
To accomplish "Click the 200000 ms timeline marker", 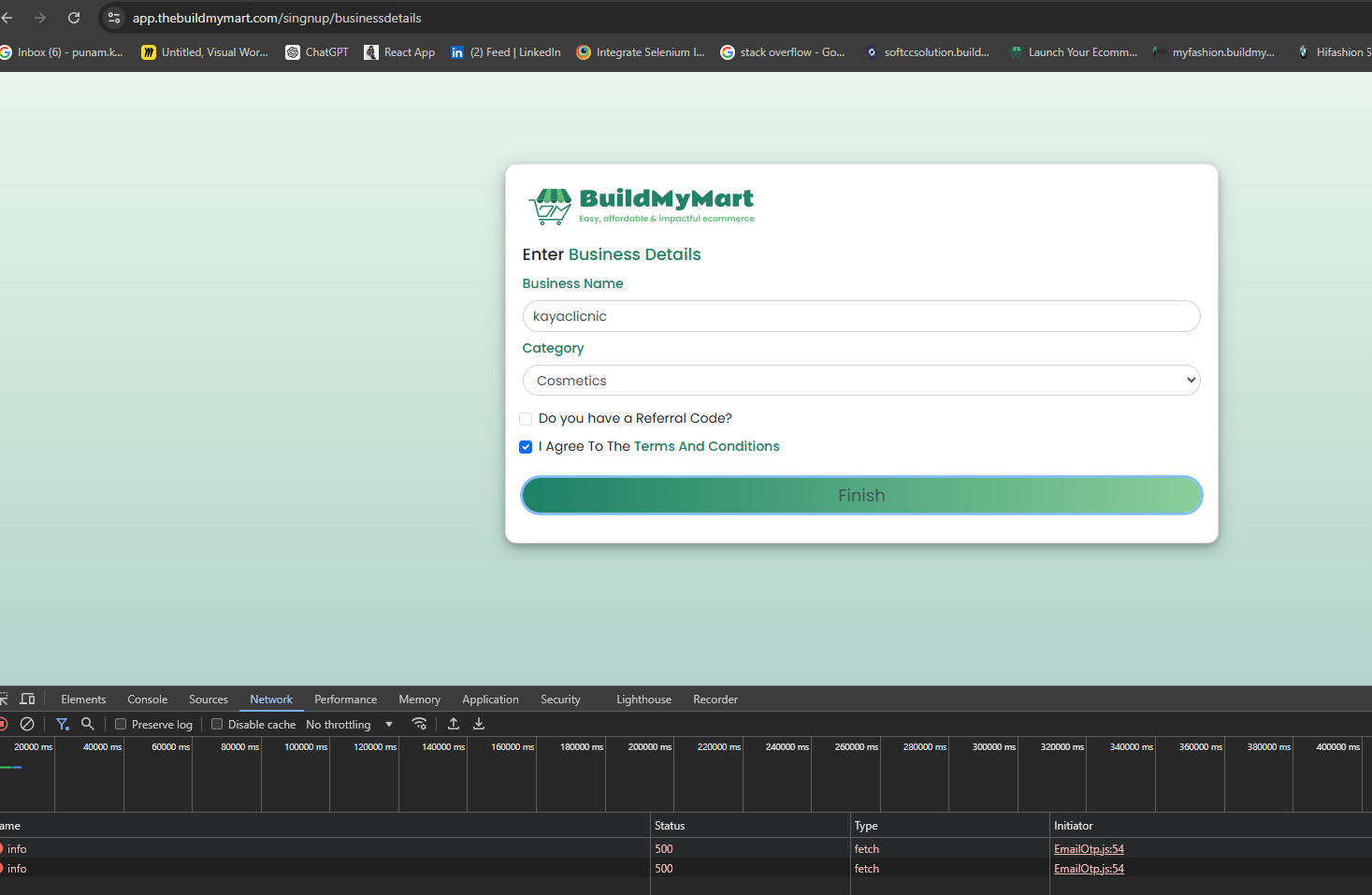I will tap(650, 747).
